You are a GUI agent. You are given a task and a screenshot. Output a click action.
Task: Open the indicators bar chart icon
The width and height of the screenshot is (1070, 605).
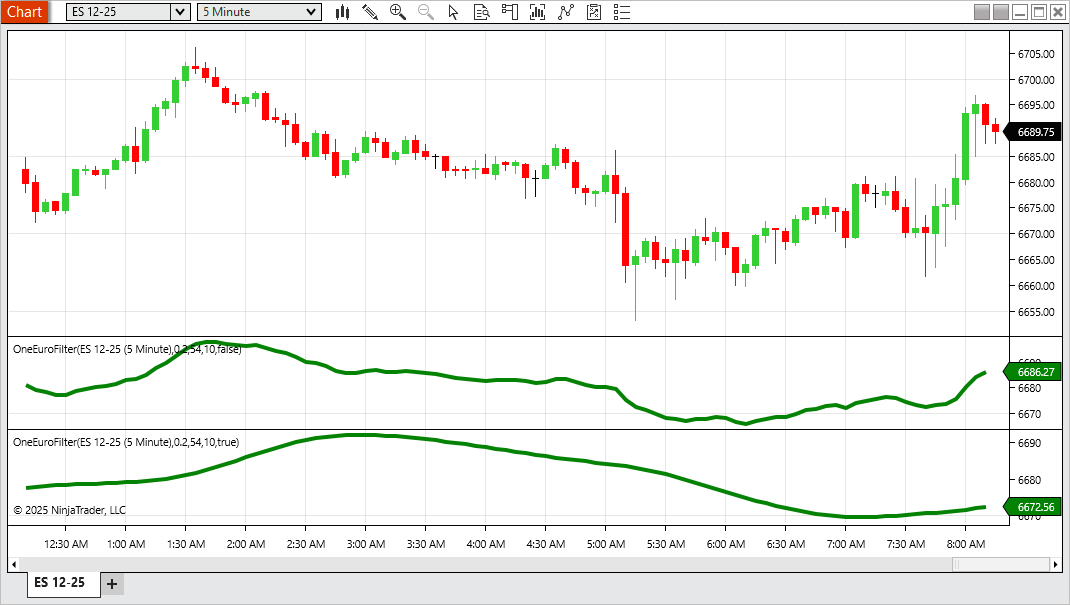[538, 12]
